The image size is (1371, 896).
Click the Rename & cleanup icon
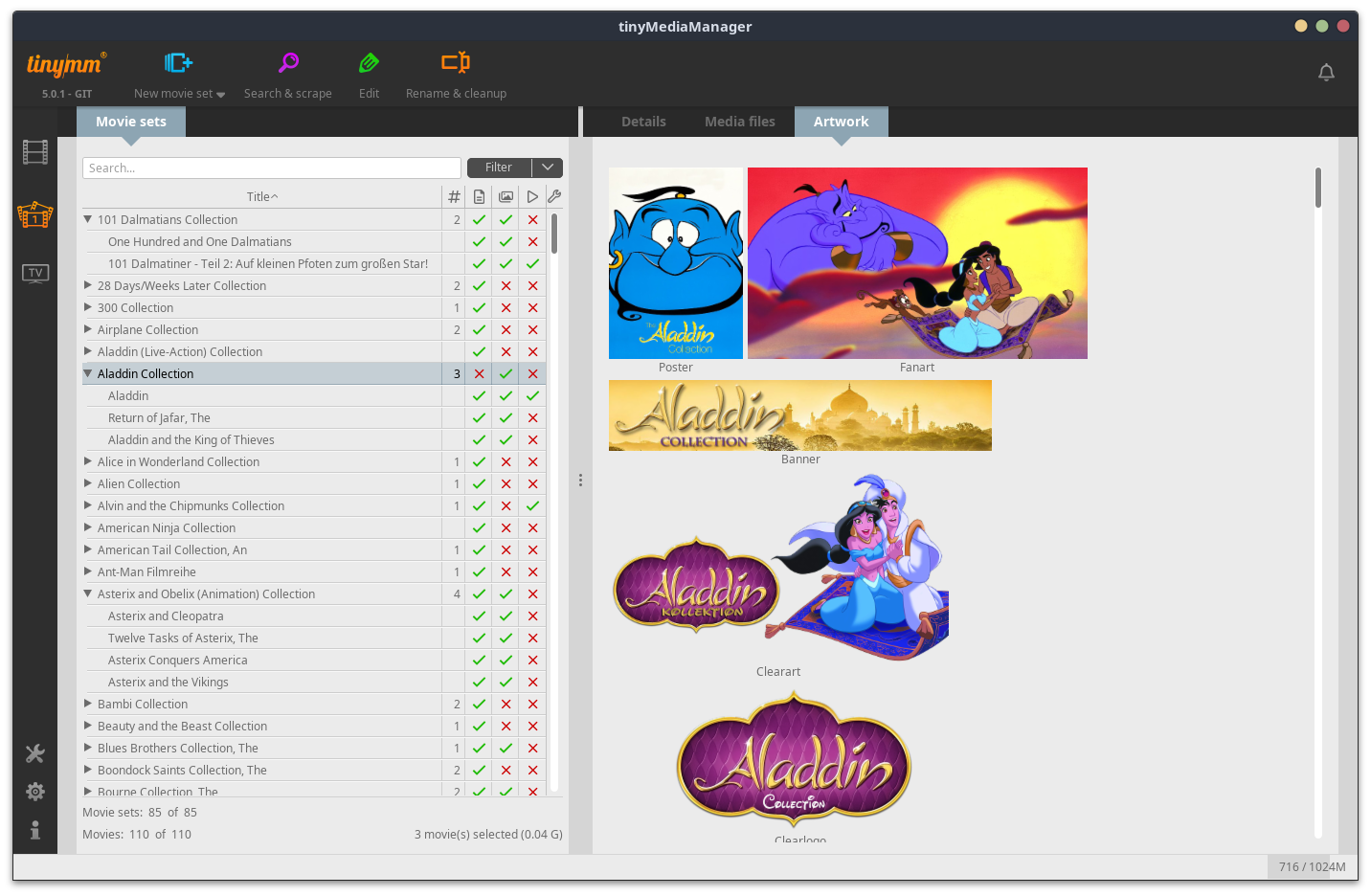[456, 63]
